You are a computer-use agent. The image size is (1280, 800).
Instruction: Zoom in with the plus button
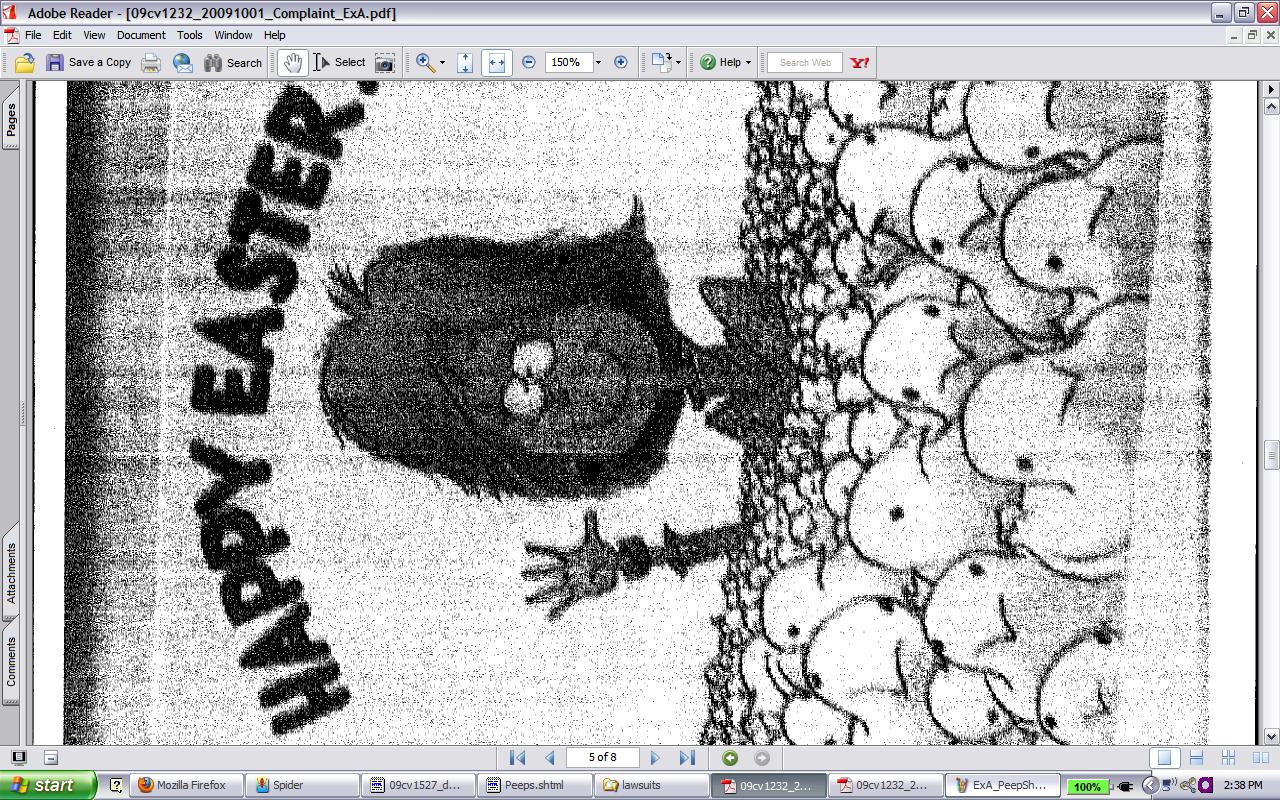click(620, 62)
